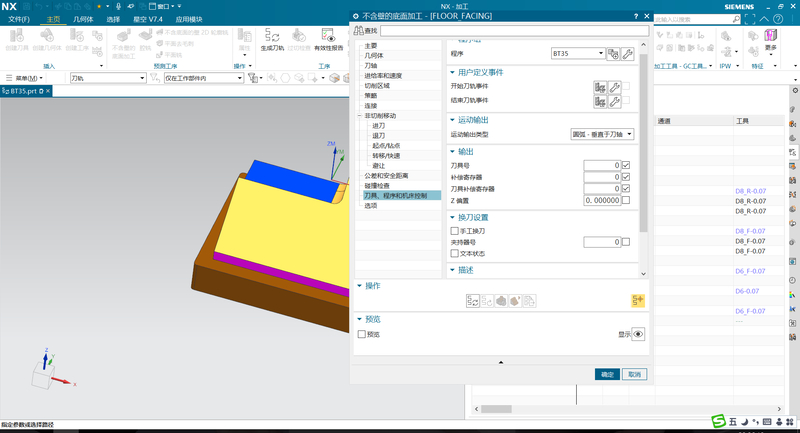Collapse the 非切削移动 tree node
The width and height of the screenshot is (800, 433).
[x=360, y=116]
